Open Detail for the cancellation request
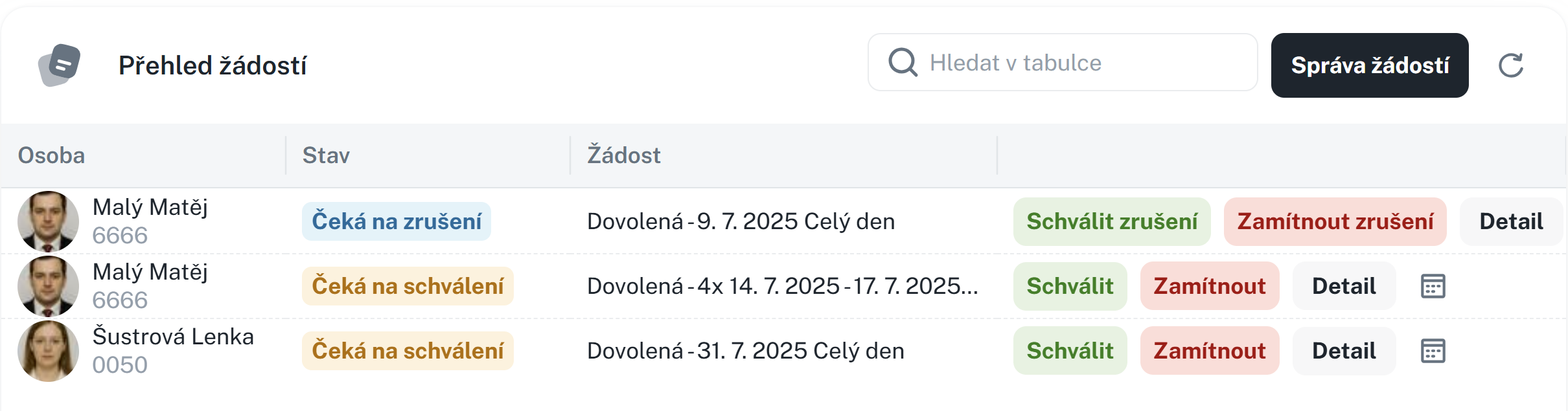 click(1510, 221)
